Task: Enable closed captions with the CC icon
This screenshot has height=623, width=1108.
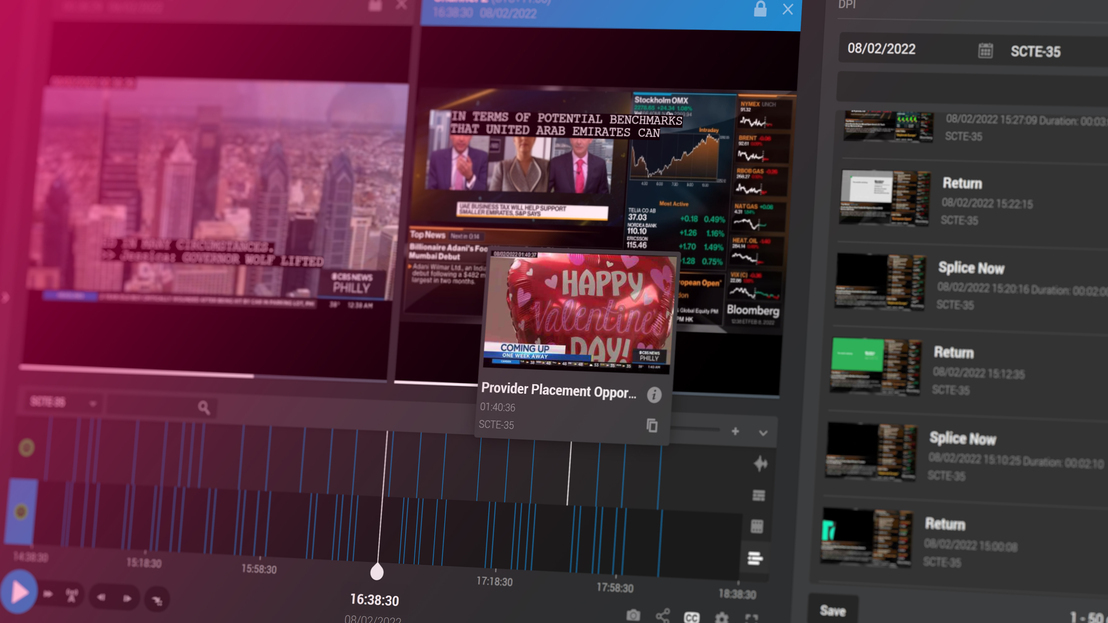Action: click(691, 615)
